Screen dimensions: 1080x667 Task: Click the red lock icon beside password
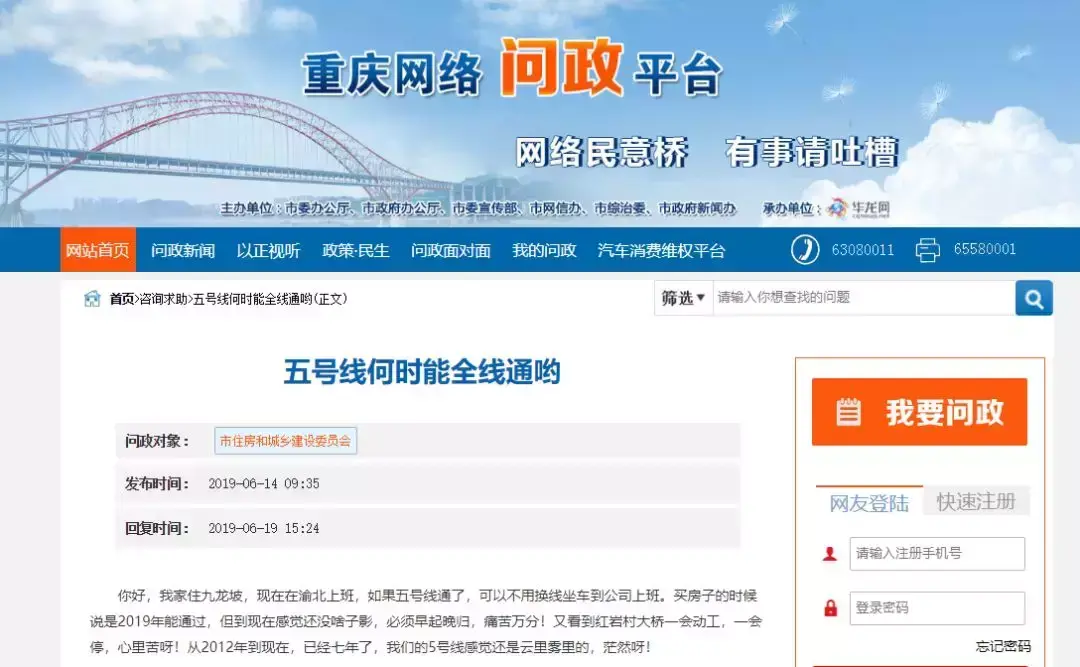829,608
